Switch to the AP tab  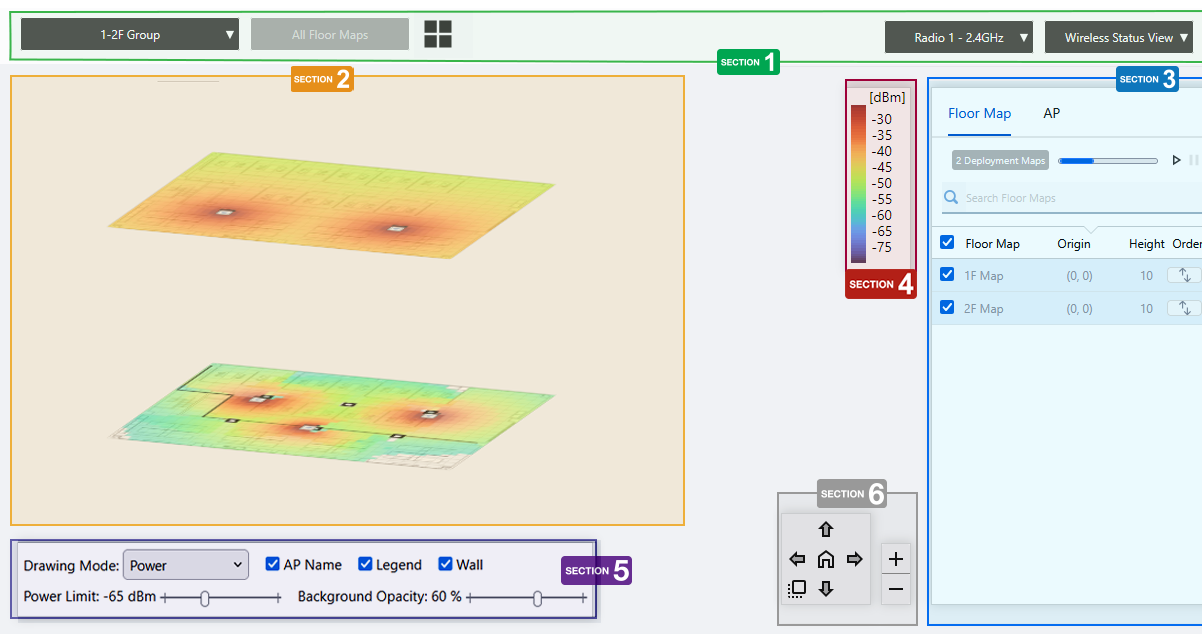1051,113
